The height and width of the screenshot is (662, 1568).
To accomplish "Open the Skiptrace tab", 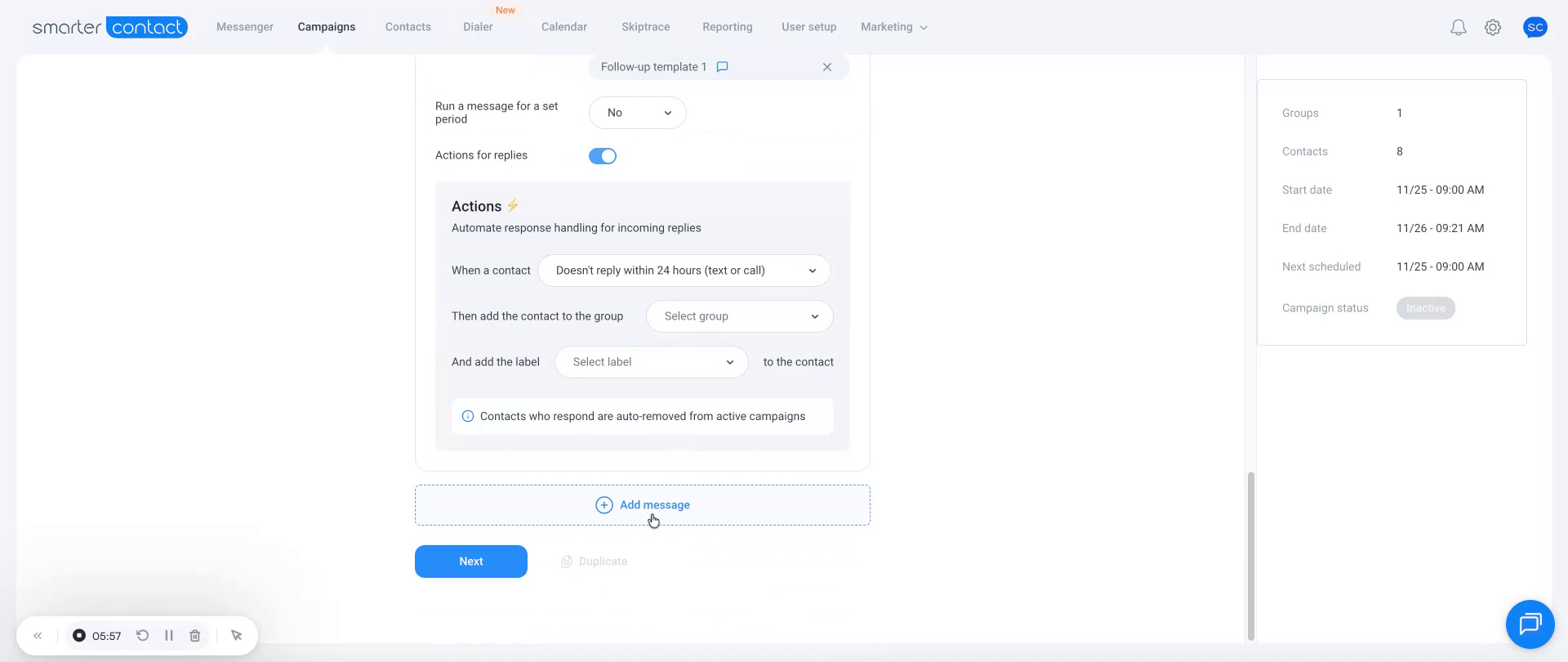I will tap(646, 27).
